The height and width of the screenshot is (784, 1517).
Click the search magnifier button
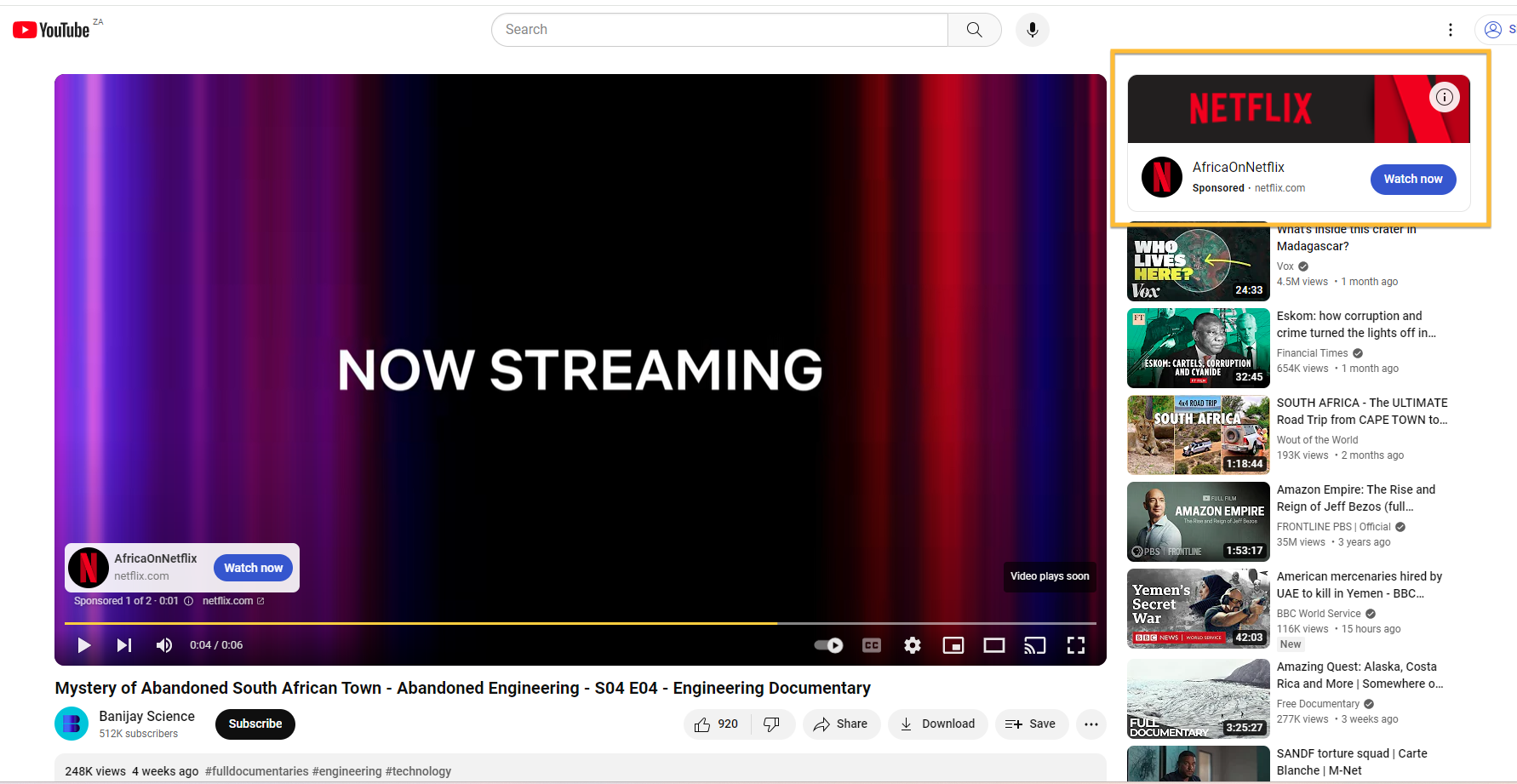[x=975, y=30]
